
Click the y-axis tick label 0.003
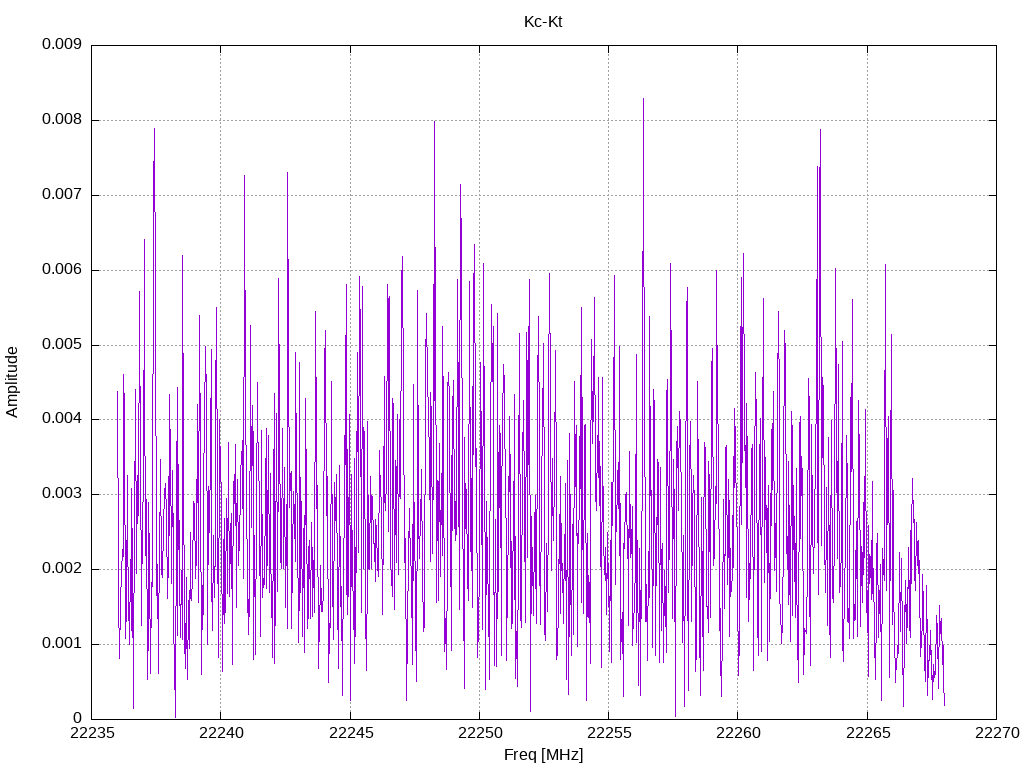[62, 493]
